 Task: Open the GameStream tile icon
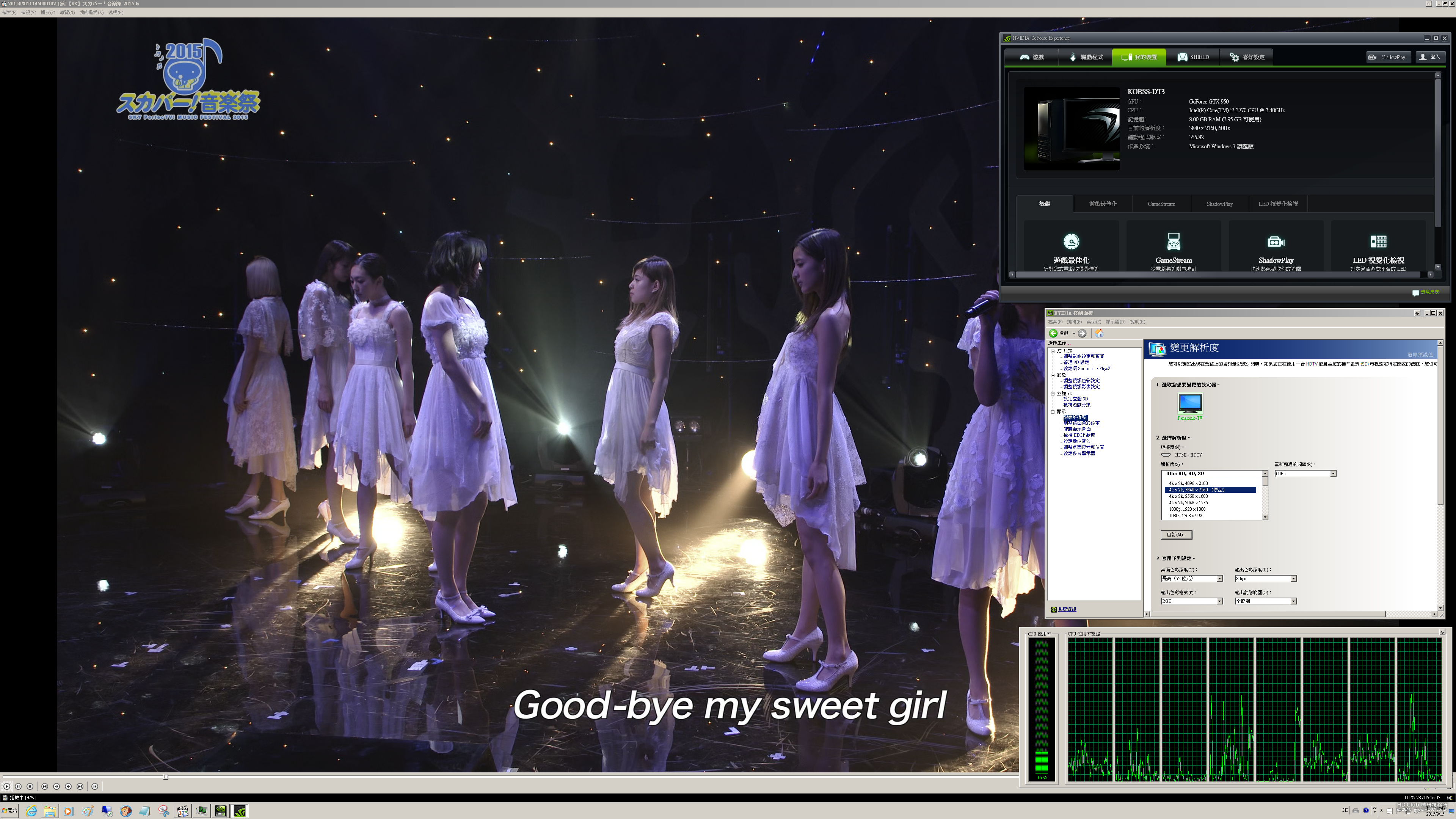click(x=1174, y=242)
